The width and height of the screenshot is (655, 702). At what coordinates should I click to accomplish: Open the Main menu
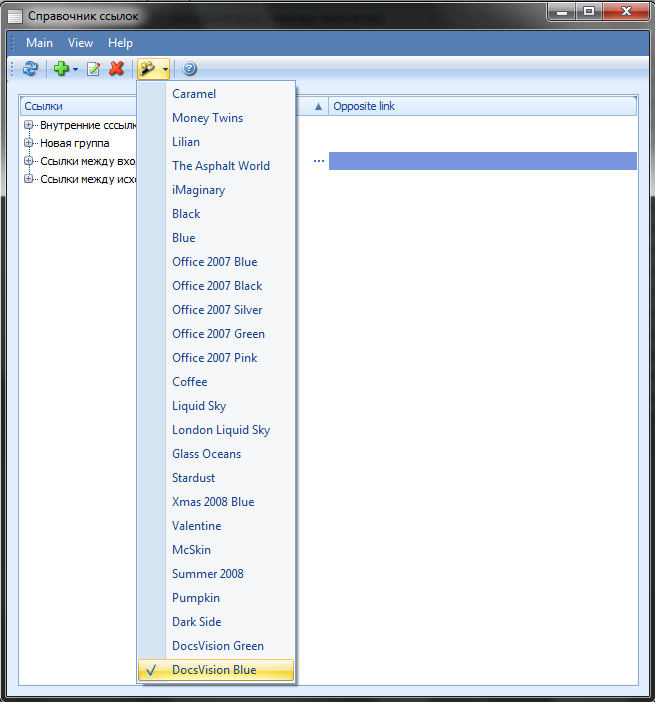pos(39,43)
